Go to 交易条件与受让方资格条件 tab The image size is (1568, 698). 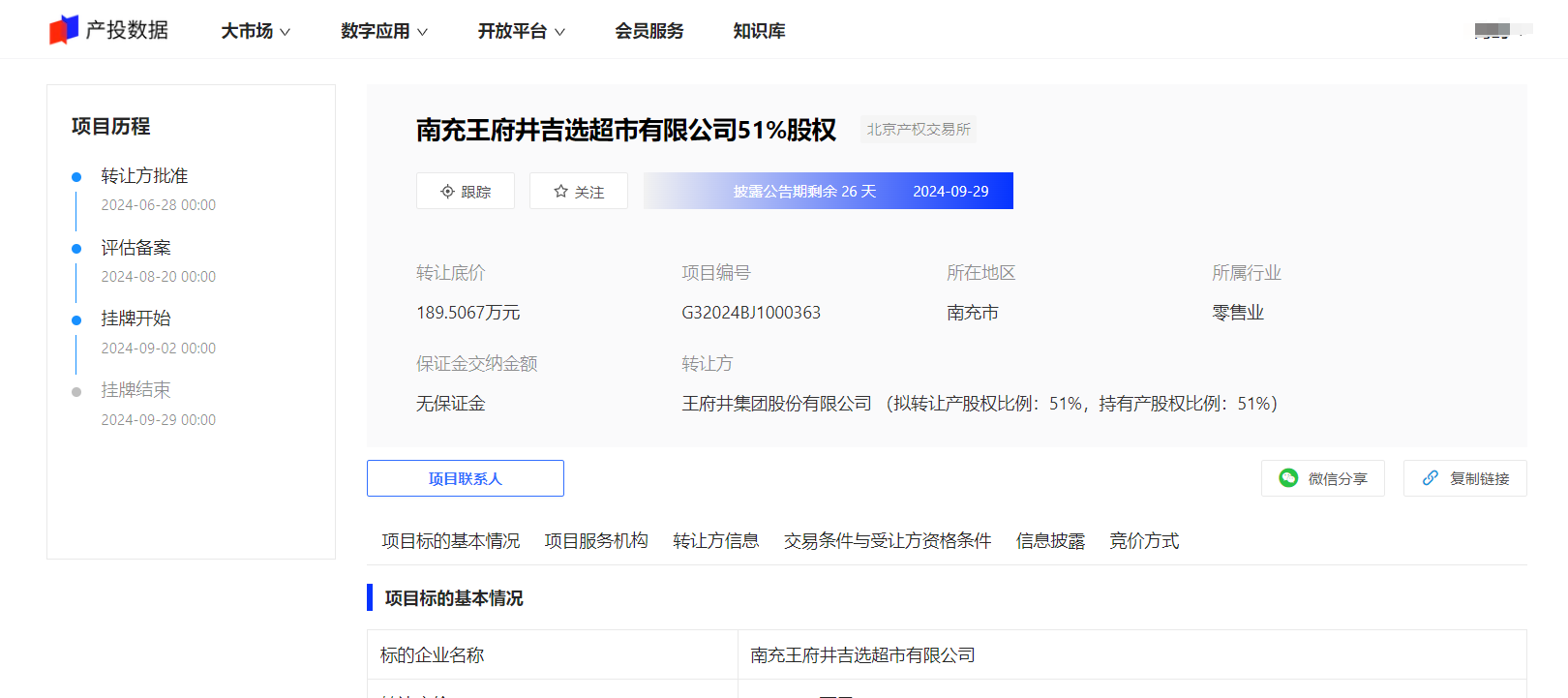(888, 541)
